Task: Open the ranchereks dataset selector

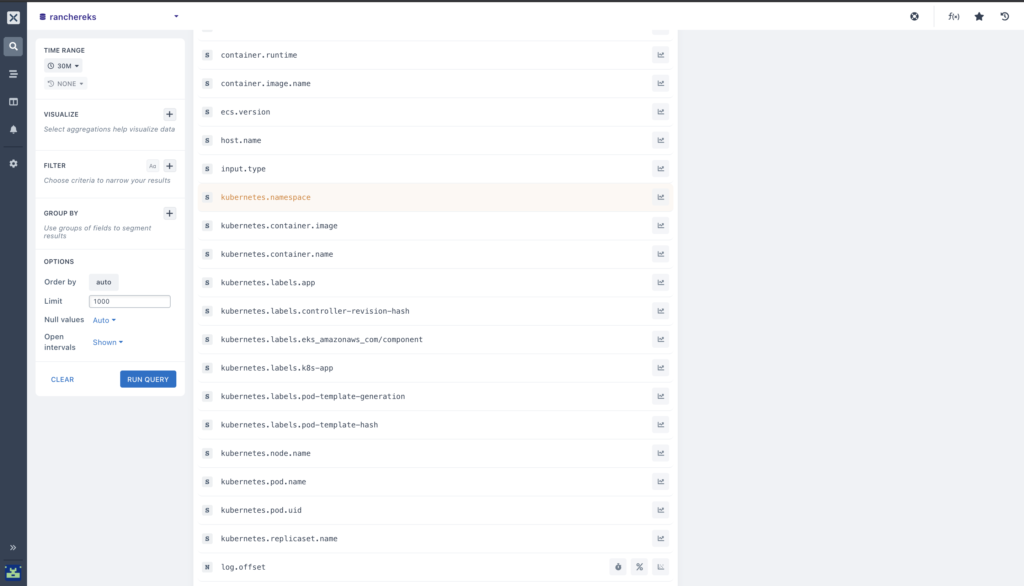Action: pos(108,17)
